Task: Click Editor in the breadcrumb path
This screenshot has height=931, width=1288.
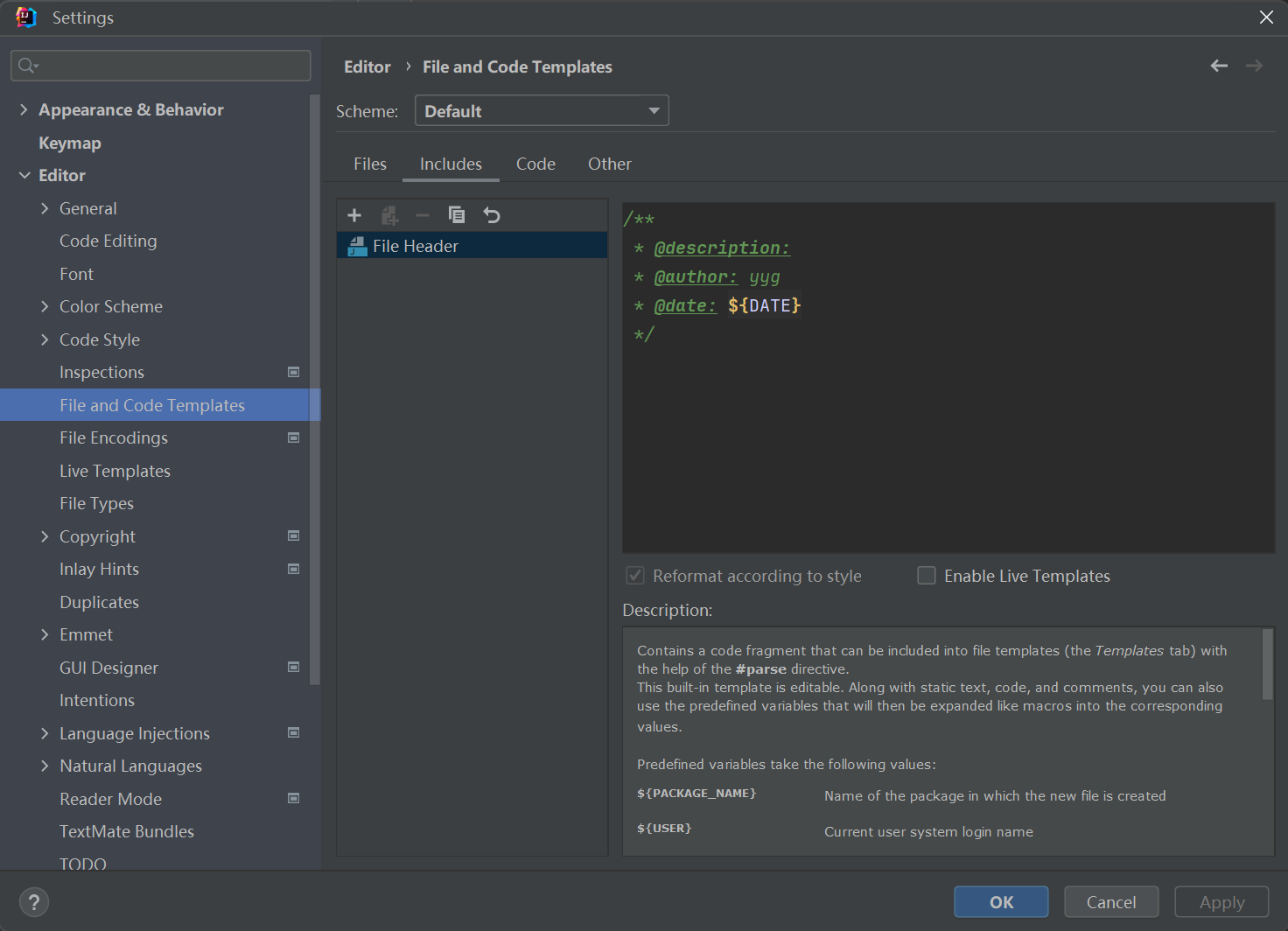Action: tap(367, 66)
